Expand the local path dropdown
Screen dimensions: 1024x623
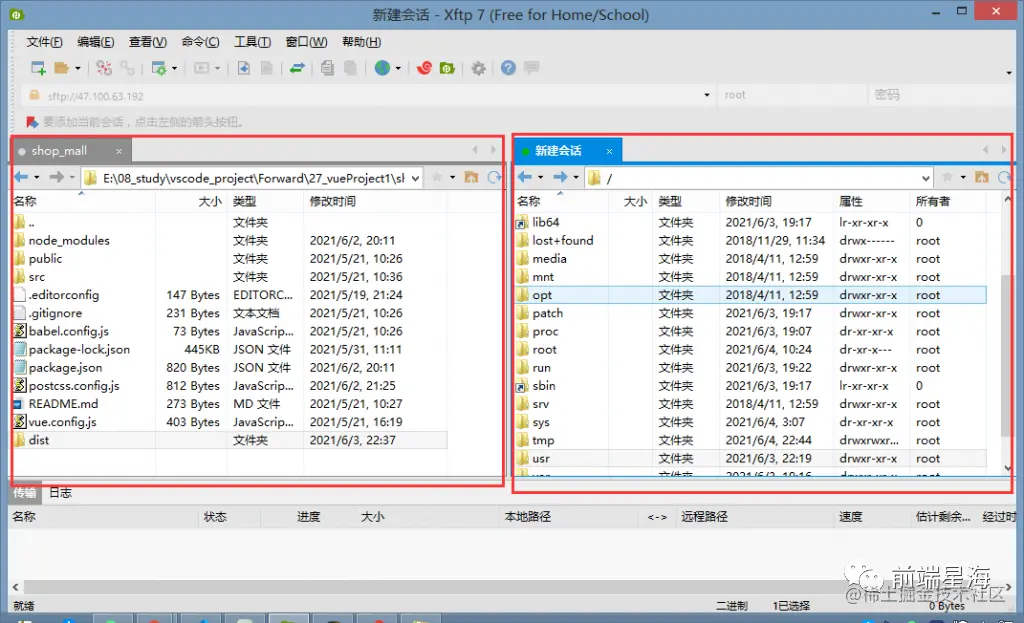415,178
